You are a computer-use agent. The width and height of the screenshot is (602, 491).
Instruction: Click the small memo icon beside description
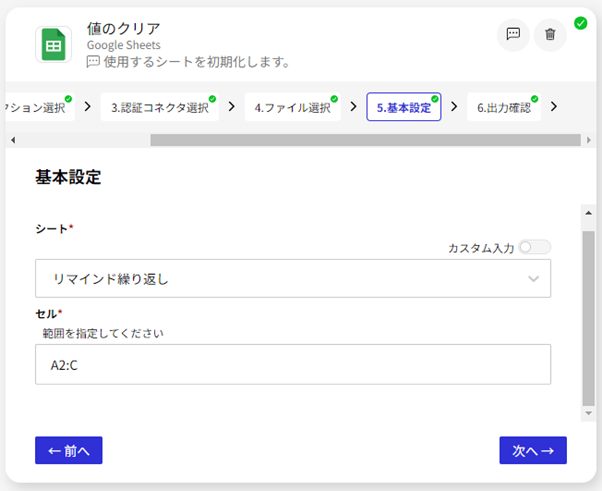(93, 62)
